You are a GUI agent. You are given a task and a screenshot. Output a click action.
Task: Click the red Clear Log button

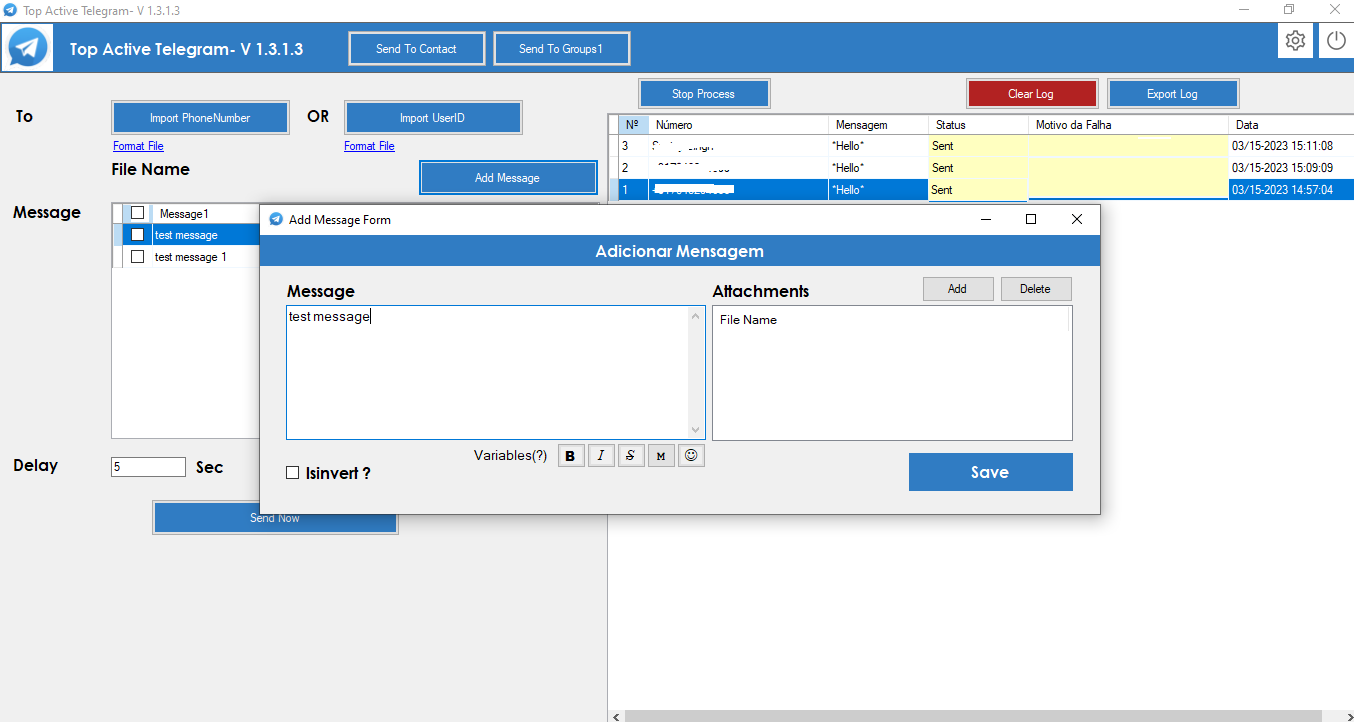click(1031, 94)
